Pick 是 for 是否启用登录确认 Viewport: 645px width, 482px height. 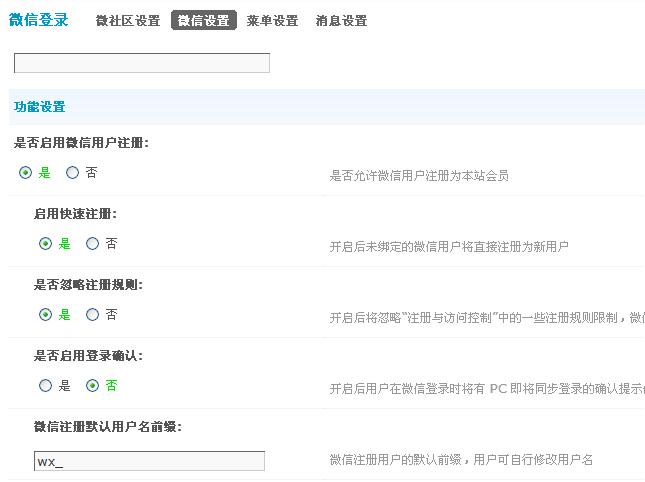tap(45, 385)
